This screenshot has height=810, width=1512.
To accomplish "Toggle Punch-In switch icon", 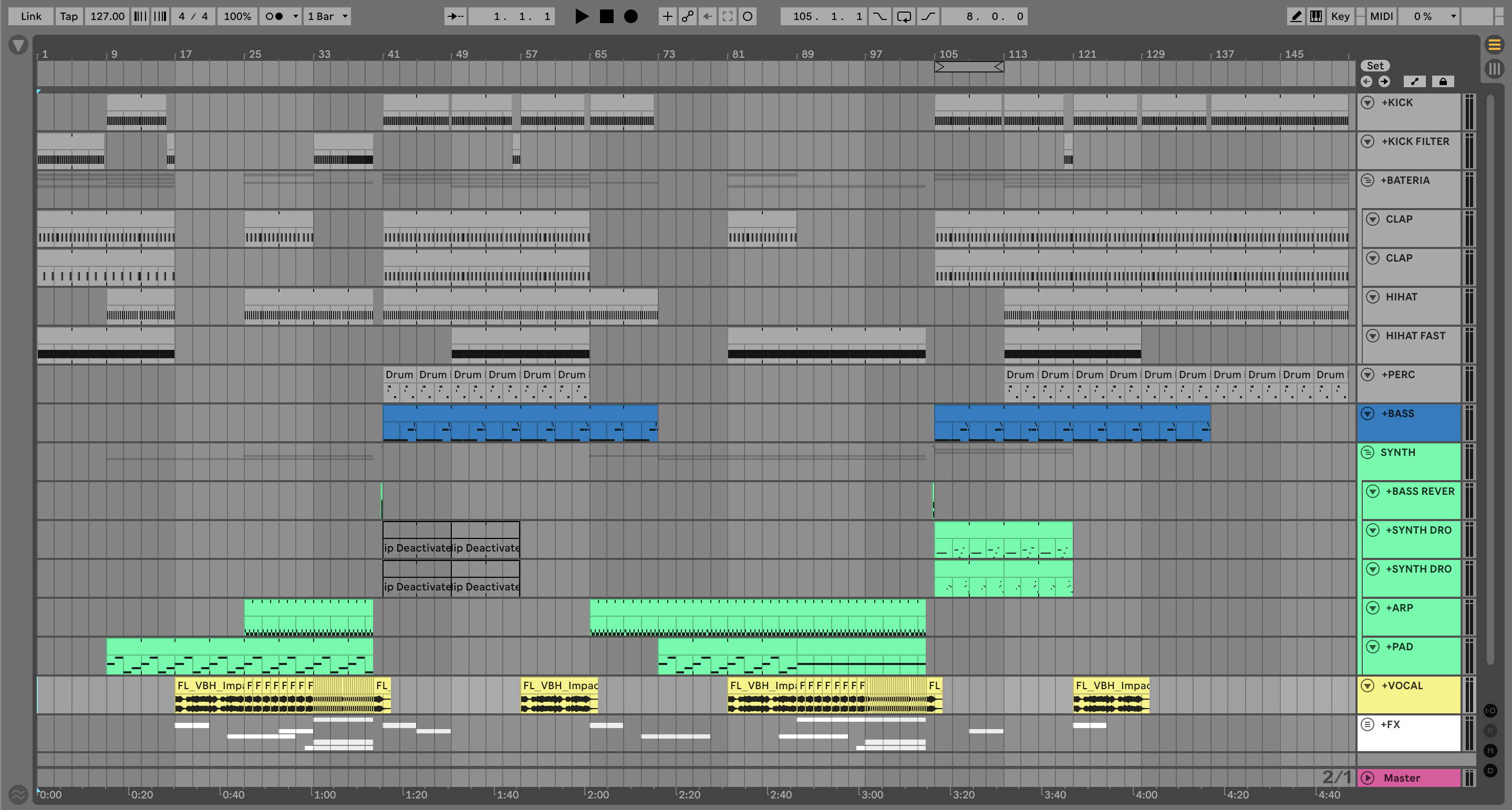I will (879, 16).
